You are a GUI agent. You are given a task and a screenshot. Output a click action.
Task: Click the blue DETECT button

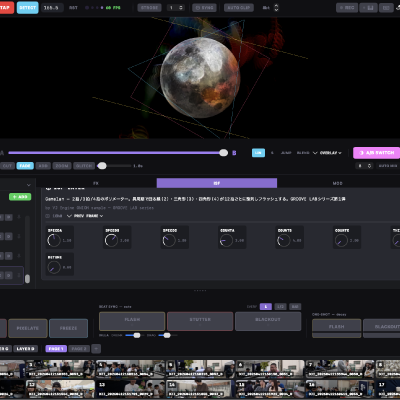tap(28, 8)
